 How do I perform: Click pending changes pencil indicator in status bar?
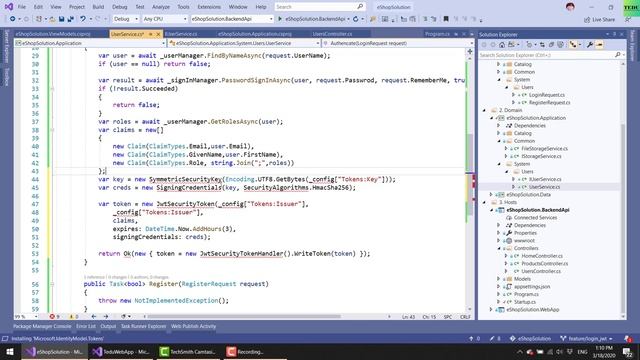coord(496,338)
